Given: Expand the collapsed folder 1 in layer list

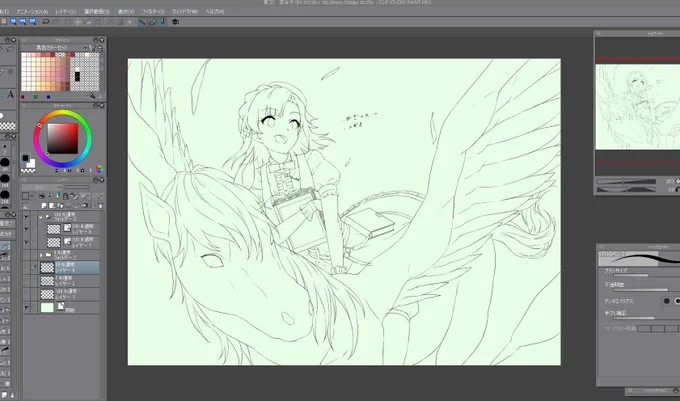Looking at the screenshot, I should pos(42,255).
